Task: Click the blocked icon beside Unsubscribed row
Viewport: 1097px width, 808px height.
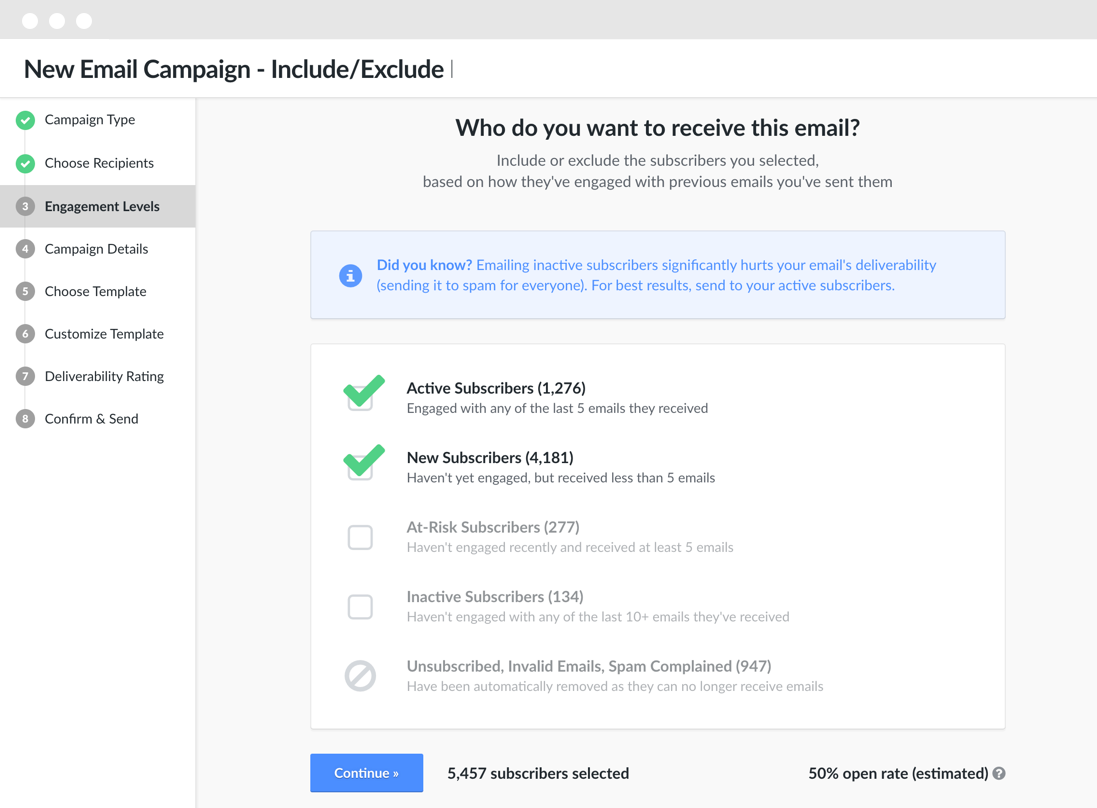Action: pos(360,676)
